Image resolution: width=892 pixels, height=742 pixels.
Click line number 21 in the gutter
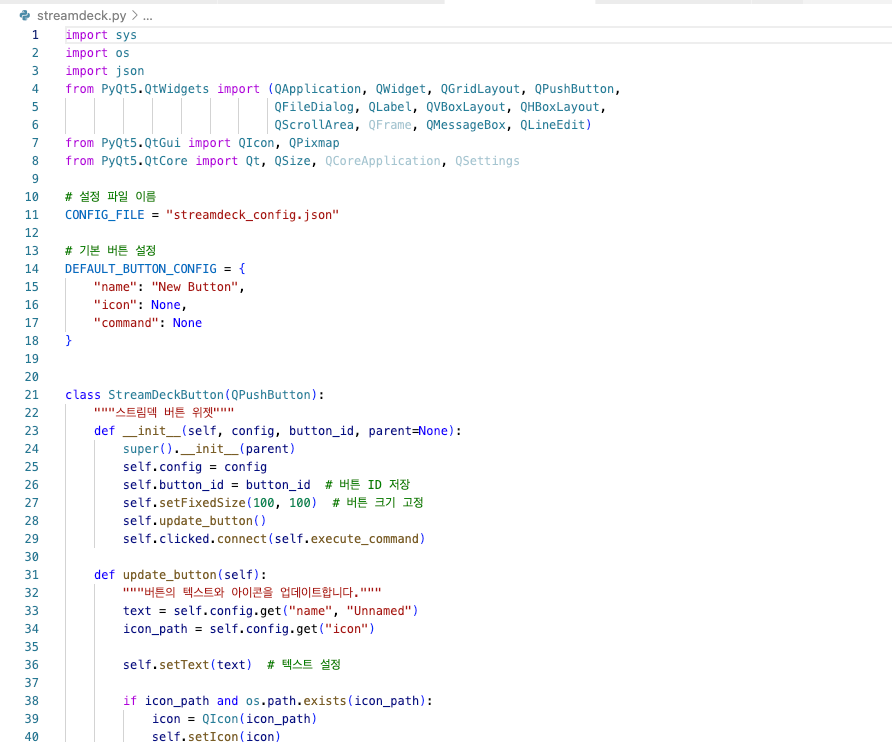coord(31,394)
